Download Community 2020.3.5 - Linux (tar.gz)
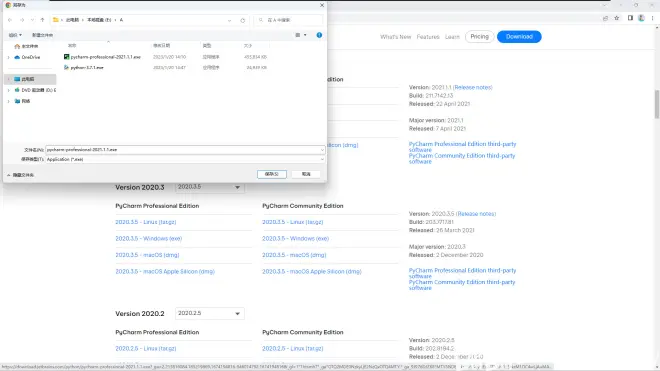This screenshot has height=371, width=660. (293, 222)
